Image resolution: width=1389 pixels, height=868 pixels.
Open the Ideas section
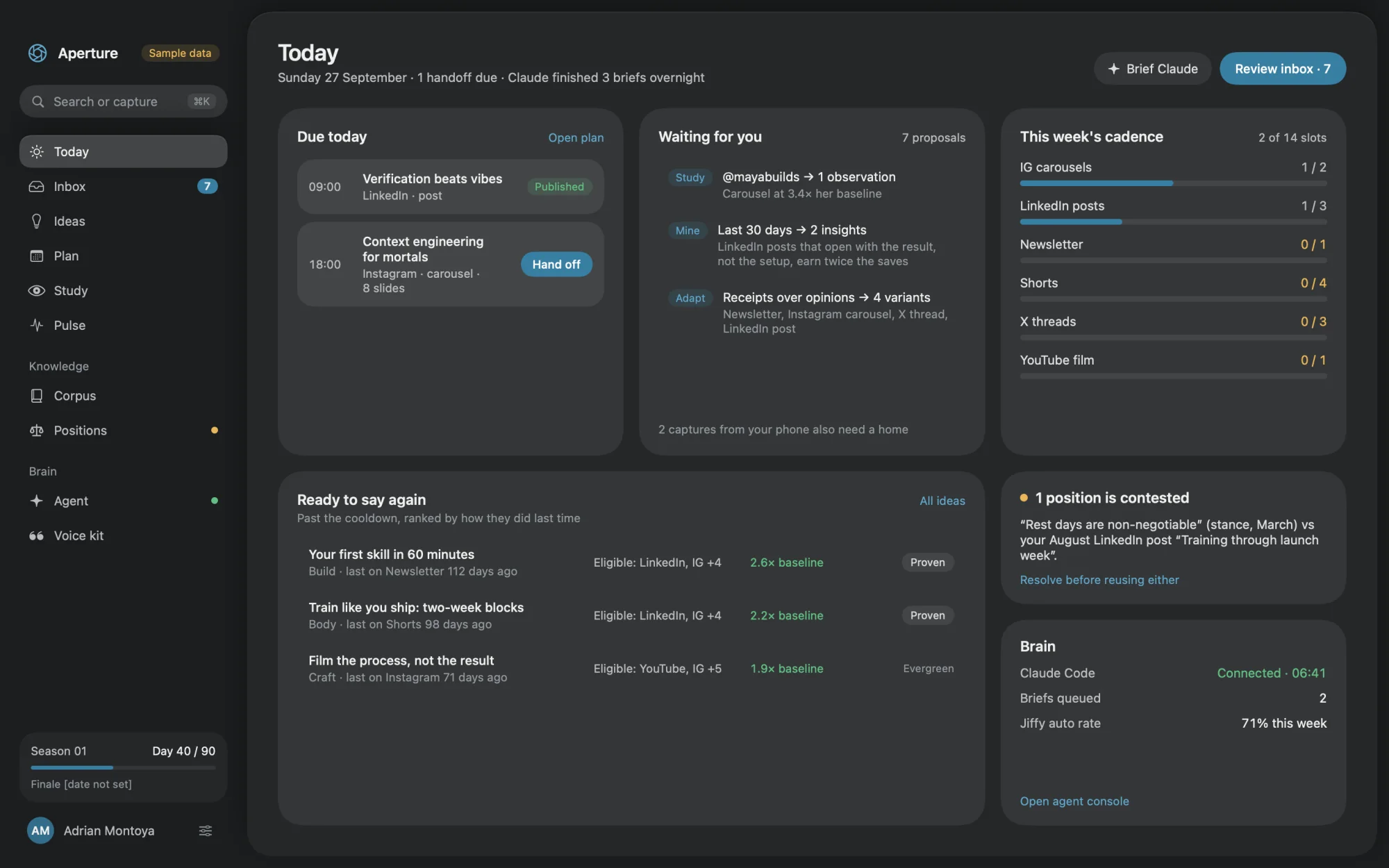point(123,221)
